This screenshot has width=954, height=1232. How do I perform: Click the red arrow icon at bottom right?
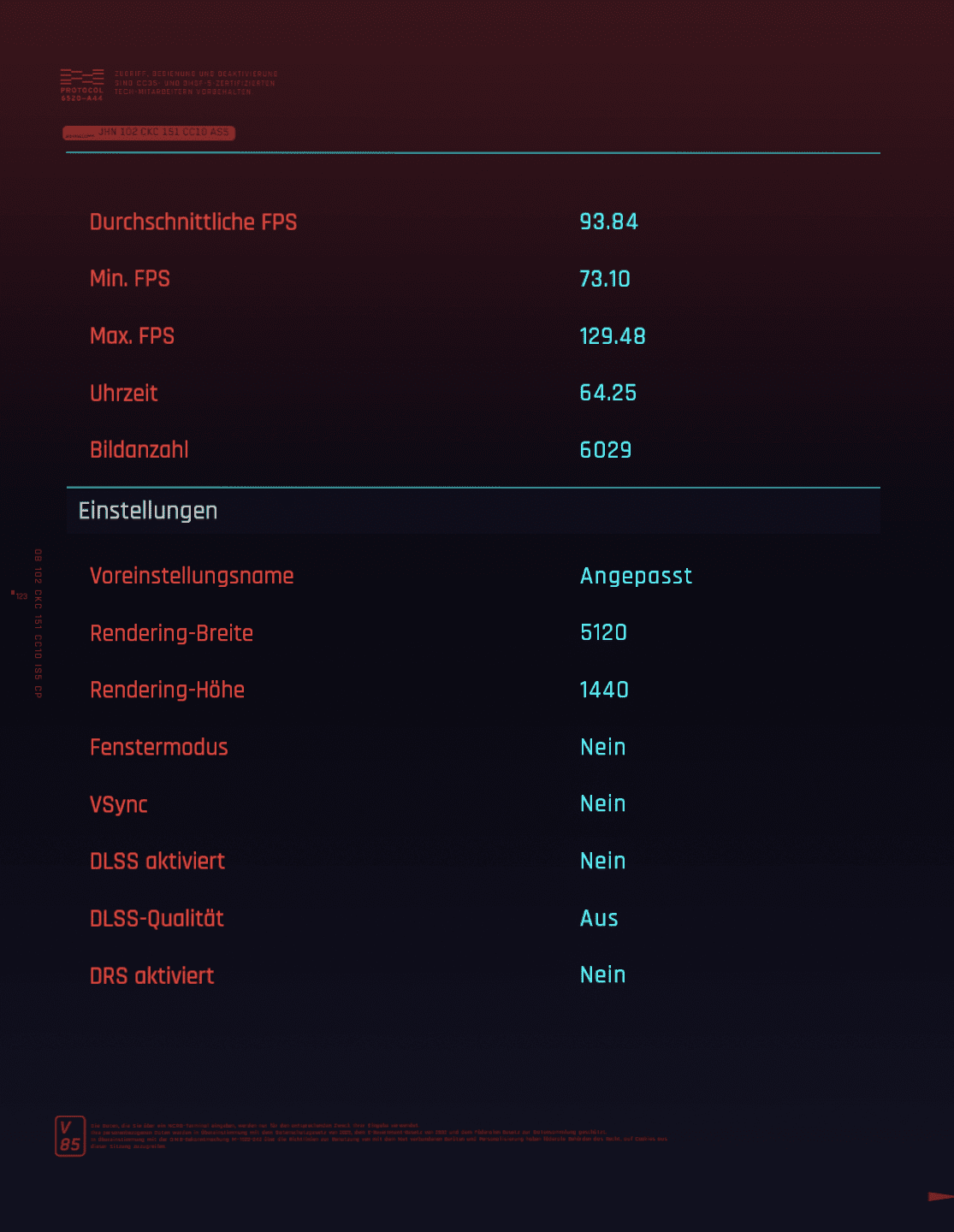click(x=940, y=1196)
